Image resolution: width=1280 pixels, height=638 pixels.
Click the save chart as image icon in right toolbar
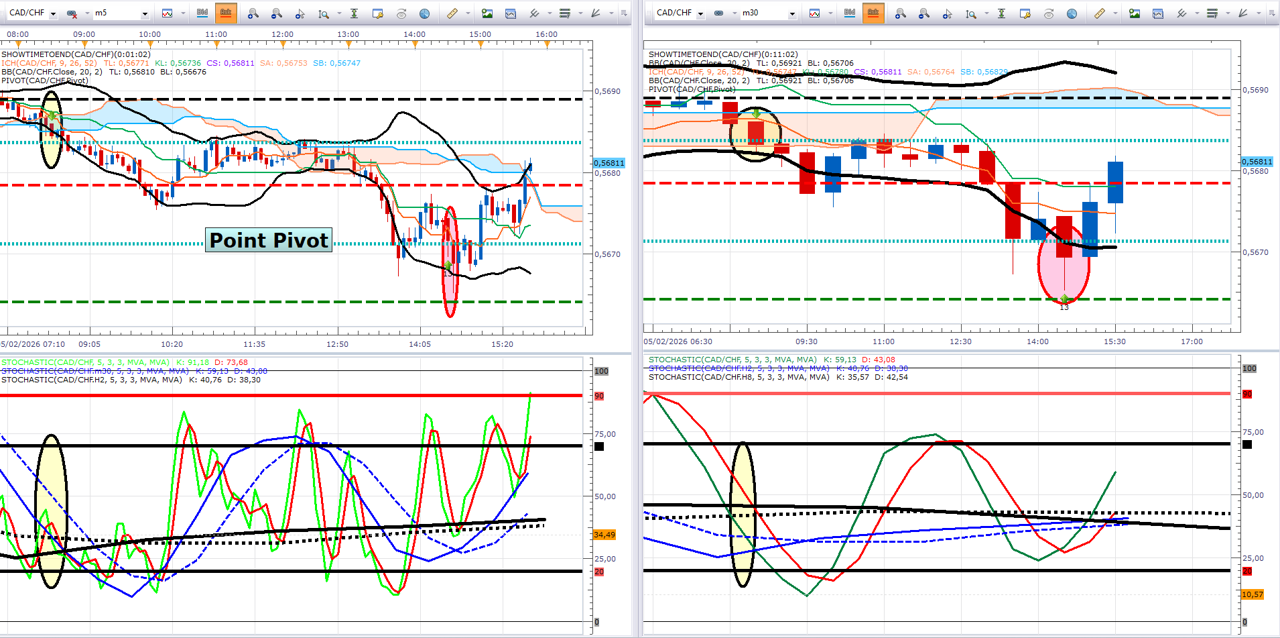click(1134, 14)
